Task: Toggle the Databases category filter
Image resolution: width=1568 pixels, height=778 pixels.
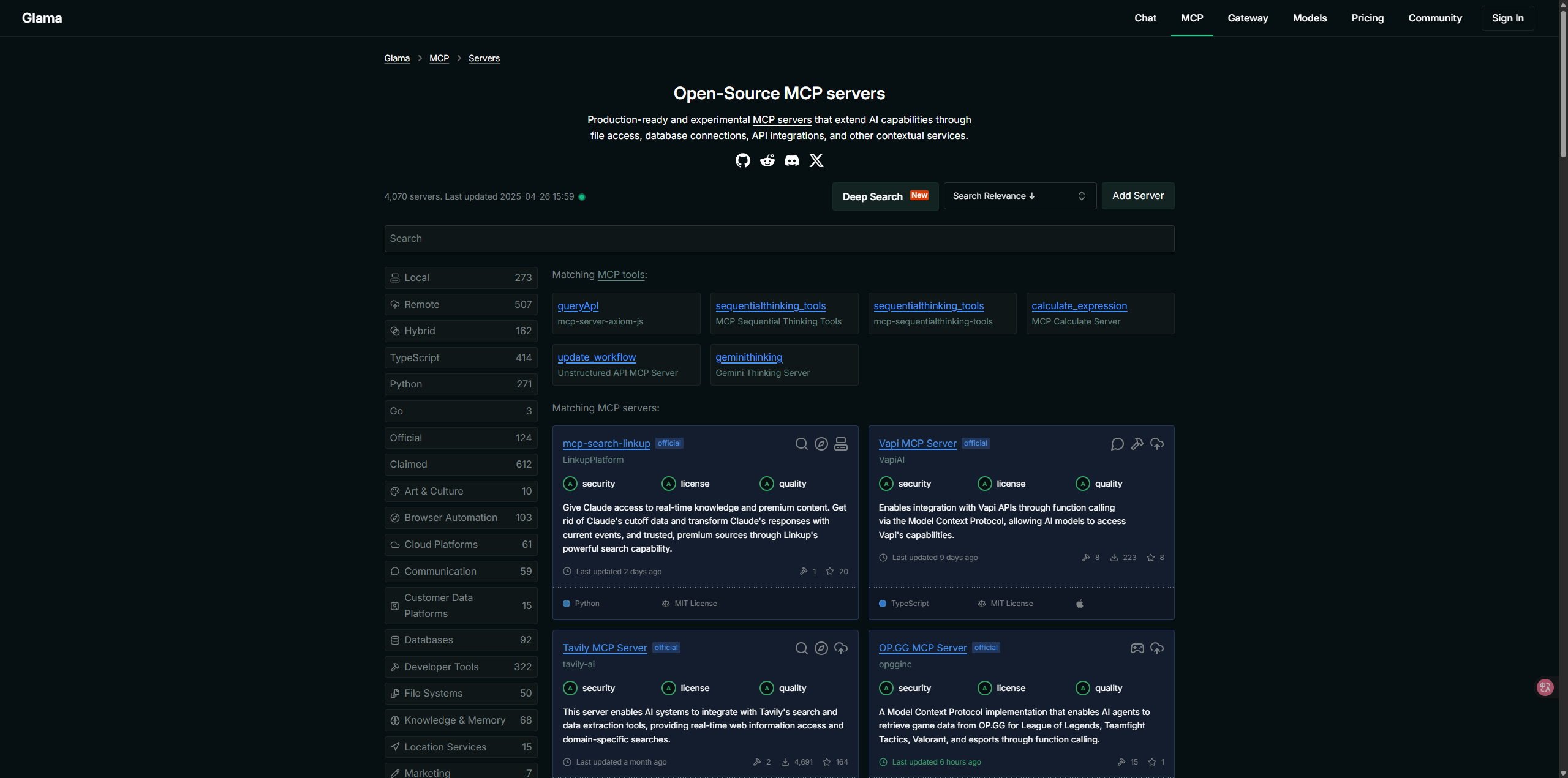Action: tap(461, 640)
